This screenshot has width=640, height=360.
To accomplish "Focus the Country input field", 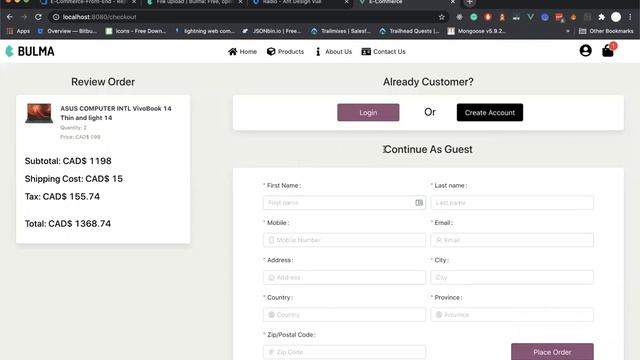I will (344, 315).
